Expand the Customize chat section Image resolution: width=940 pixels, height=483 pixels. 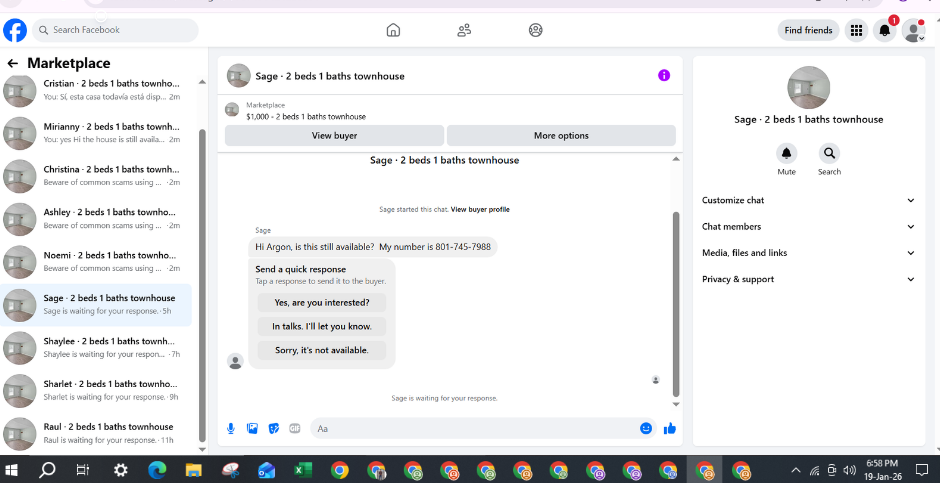[x=808, y=200]
